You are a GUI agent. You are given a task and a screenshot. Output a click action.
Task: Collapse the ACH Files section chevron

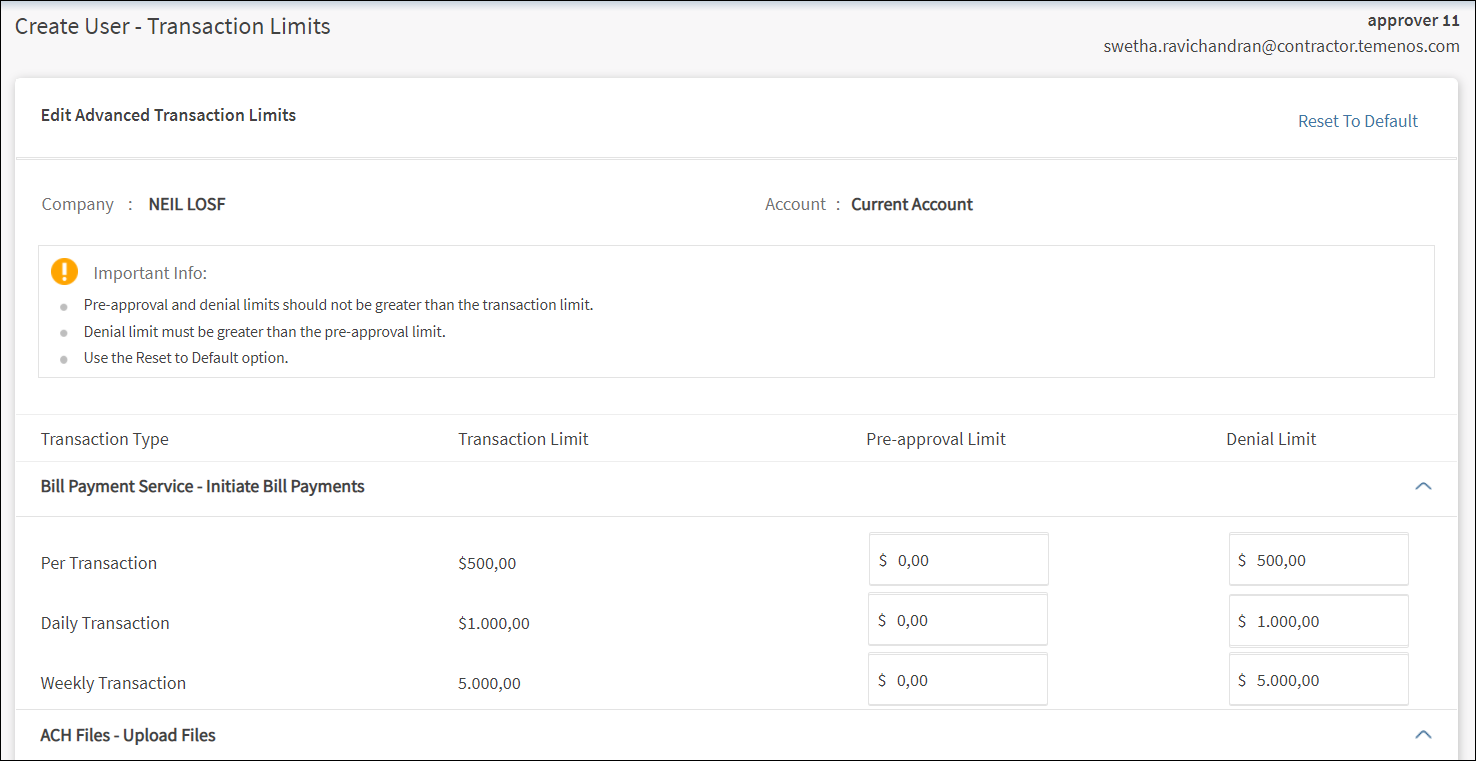tap(1423, 735)
